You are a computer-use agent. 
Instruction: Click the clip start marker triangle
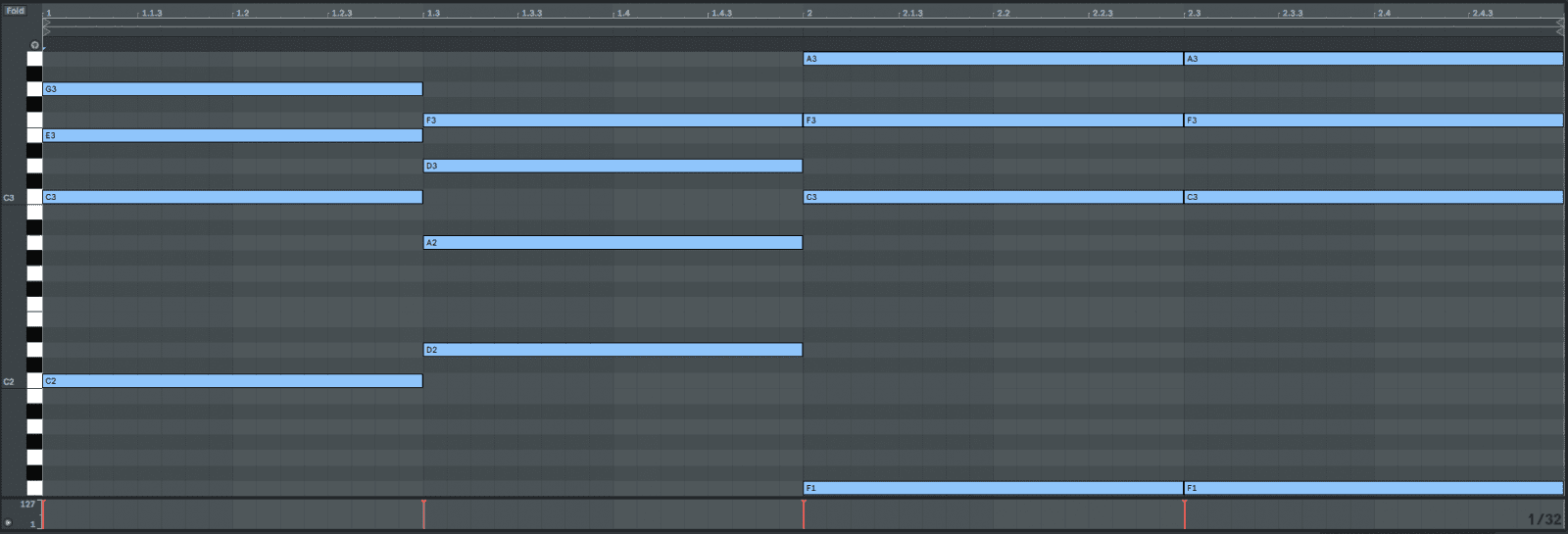point(46,31)
